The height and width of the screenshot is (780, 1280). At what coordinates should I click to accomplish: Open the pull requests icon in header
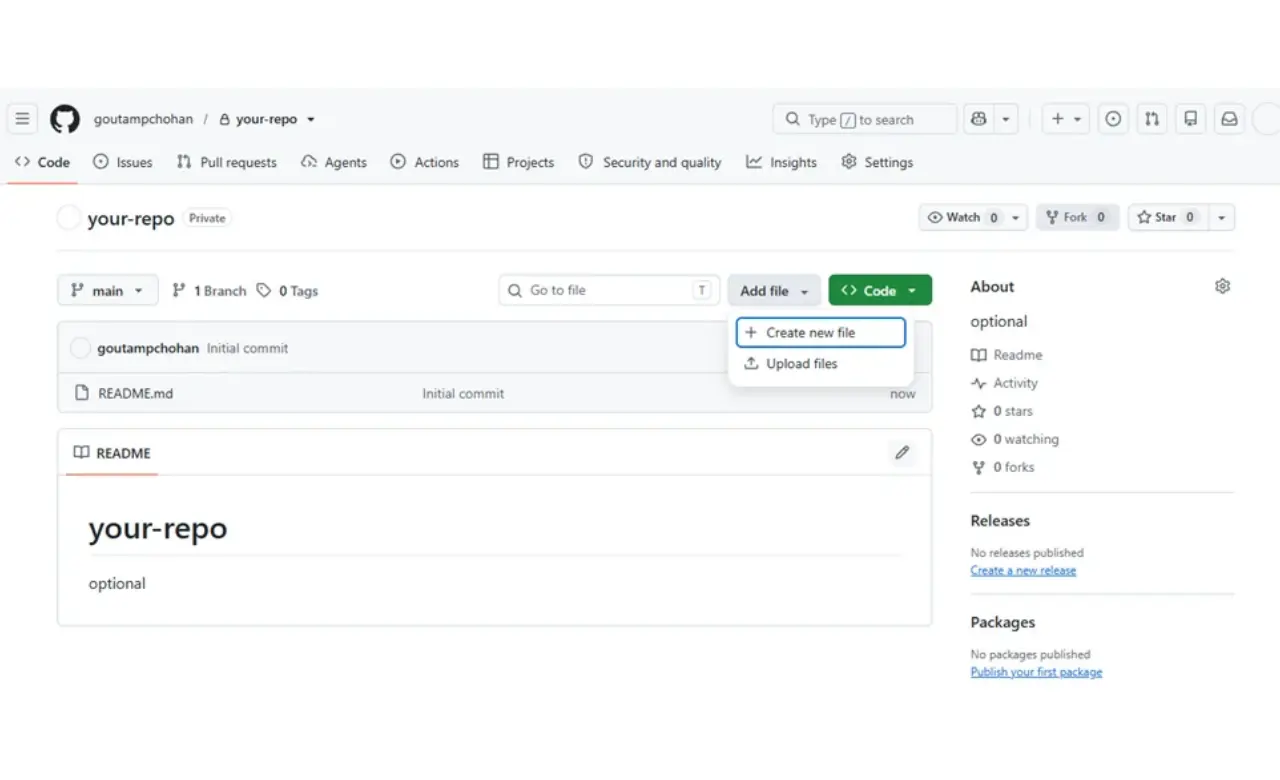tap(1152, 119)
